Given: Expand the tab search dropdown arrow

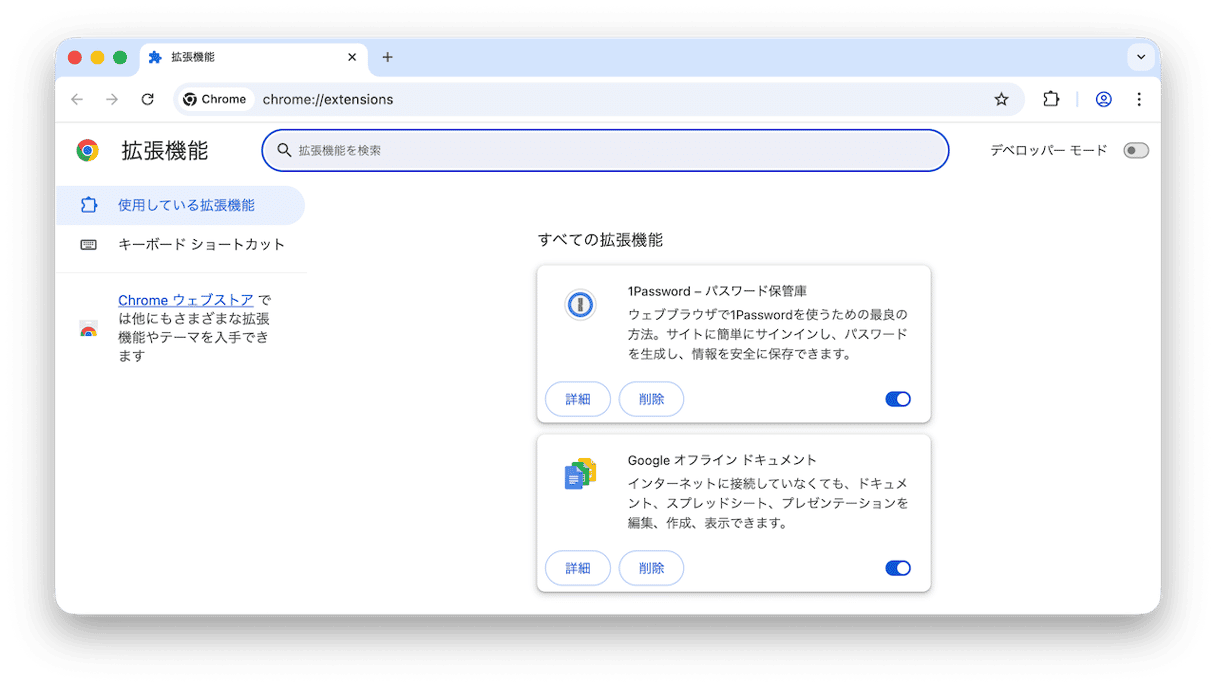Looking at the screenshot, I should point(1141,57).
